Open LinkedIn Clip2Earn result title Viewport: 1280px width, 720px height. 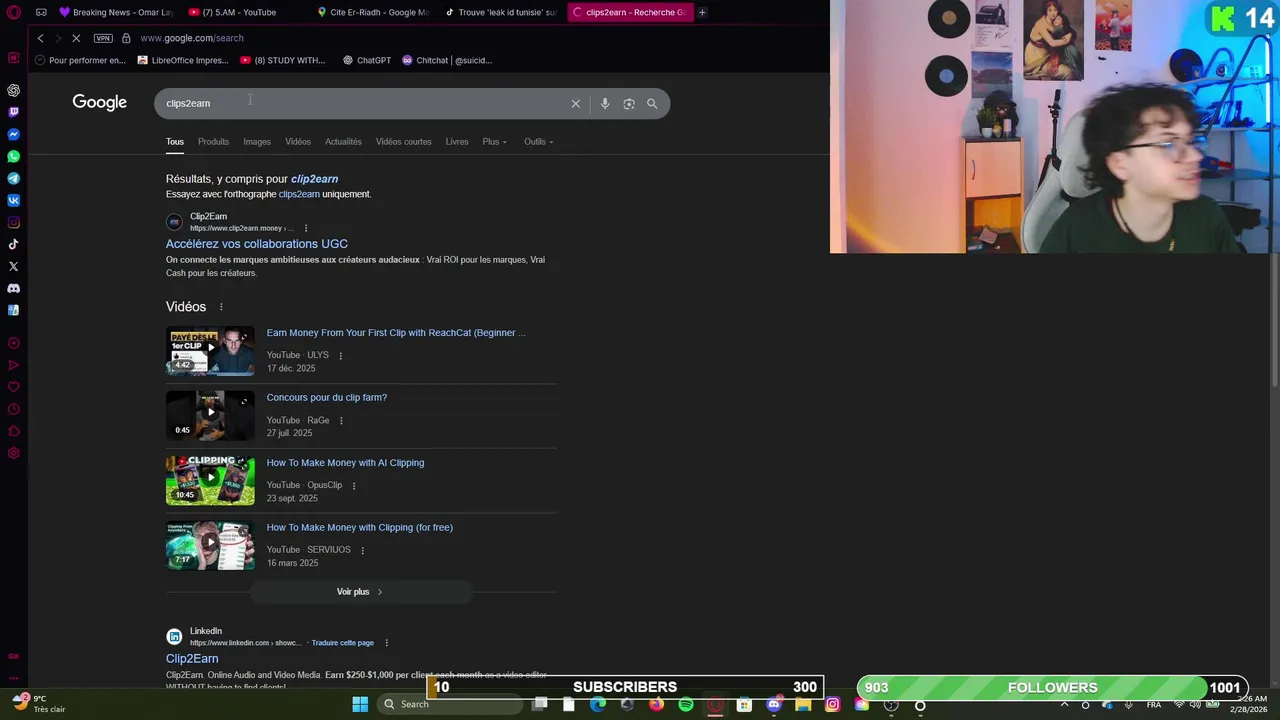click(x=192, y=658)
